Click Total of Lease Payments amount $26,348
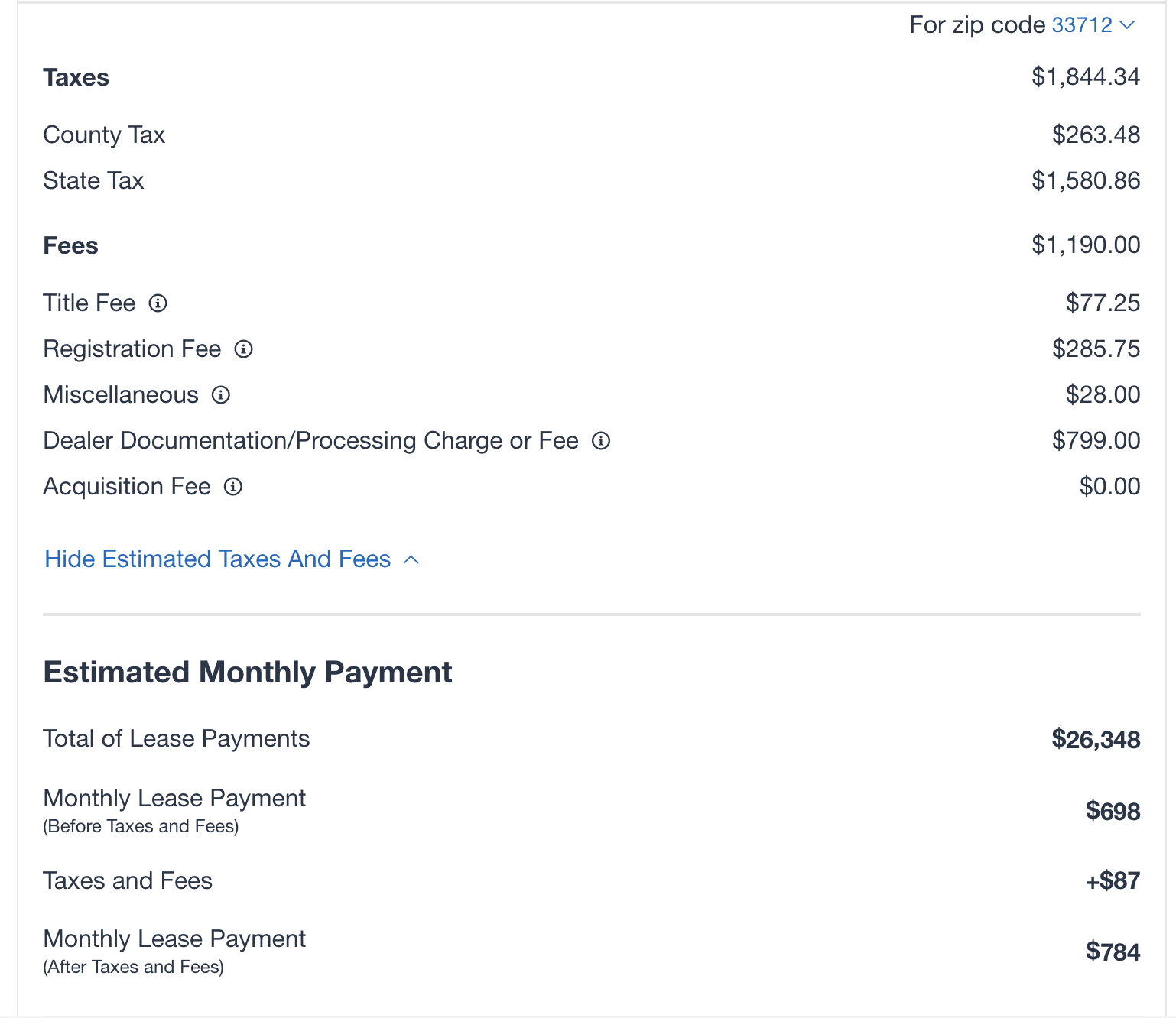Image resolution: width=1176 pixels, height=1018 pixels. pos(1096,740)
